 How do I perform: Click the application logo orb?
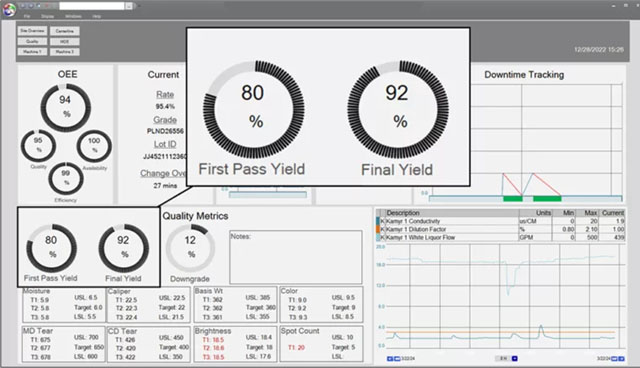[9, 9]
